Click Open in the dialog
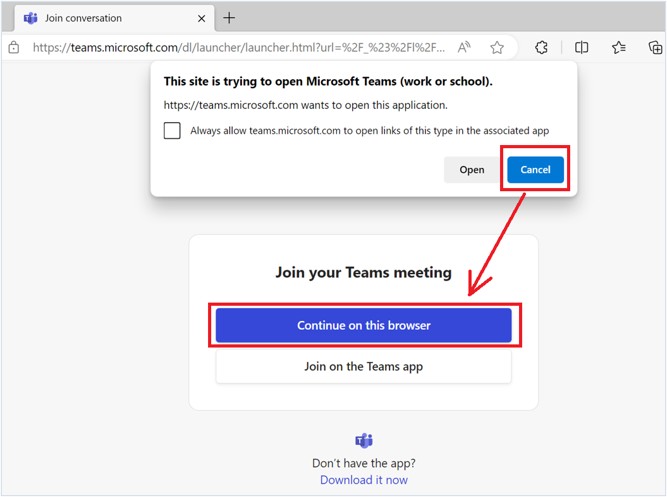The height and width of the screenshot is (497, 667). point(472,170)
